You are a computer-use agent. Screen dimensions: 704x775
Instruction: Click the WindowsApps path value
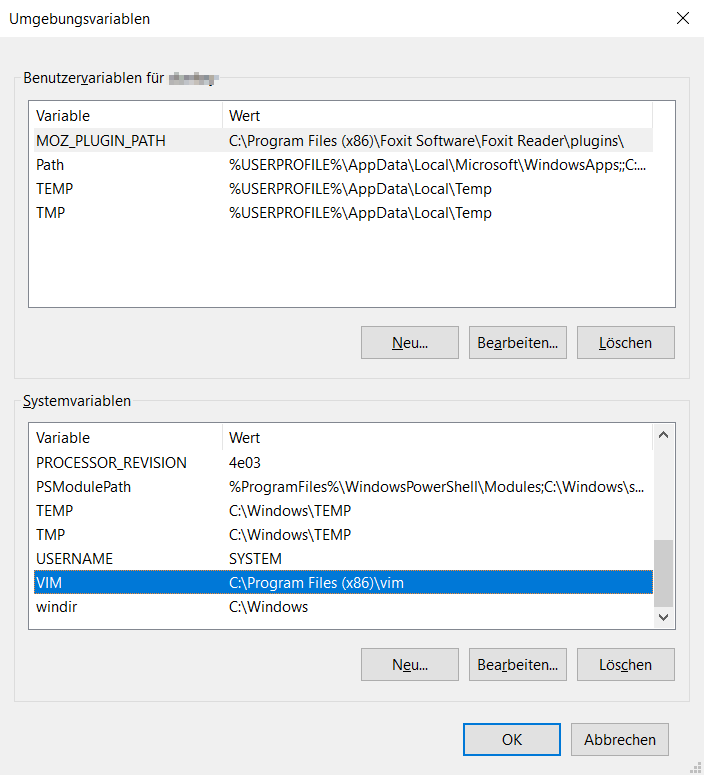pos(437,165)
